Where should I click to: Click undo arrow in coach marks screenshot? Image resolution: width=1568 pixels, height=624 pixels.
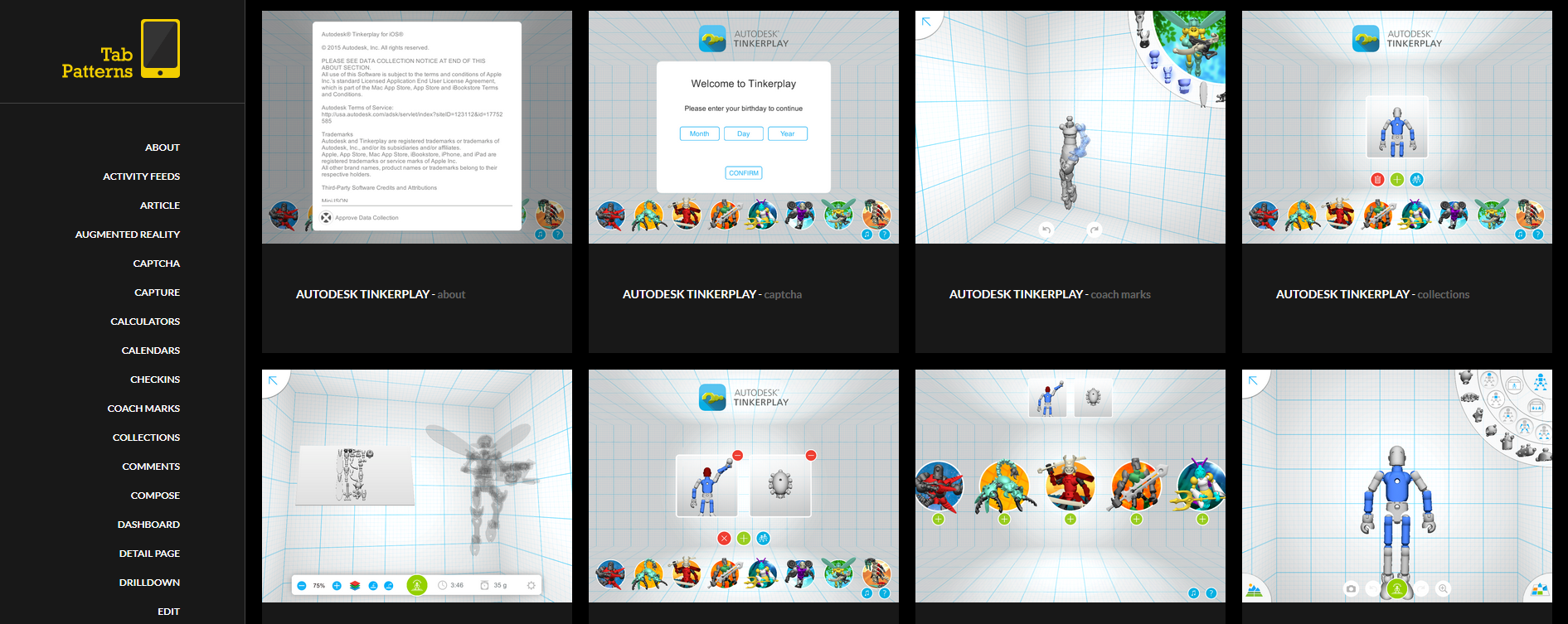[1046, 230]
